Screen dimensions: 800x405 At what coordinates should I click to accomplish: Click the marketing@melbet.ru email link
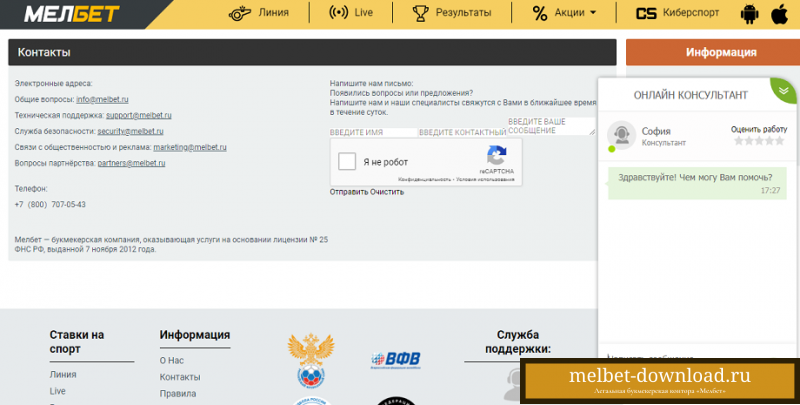(x=190, y=147)
